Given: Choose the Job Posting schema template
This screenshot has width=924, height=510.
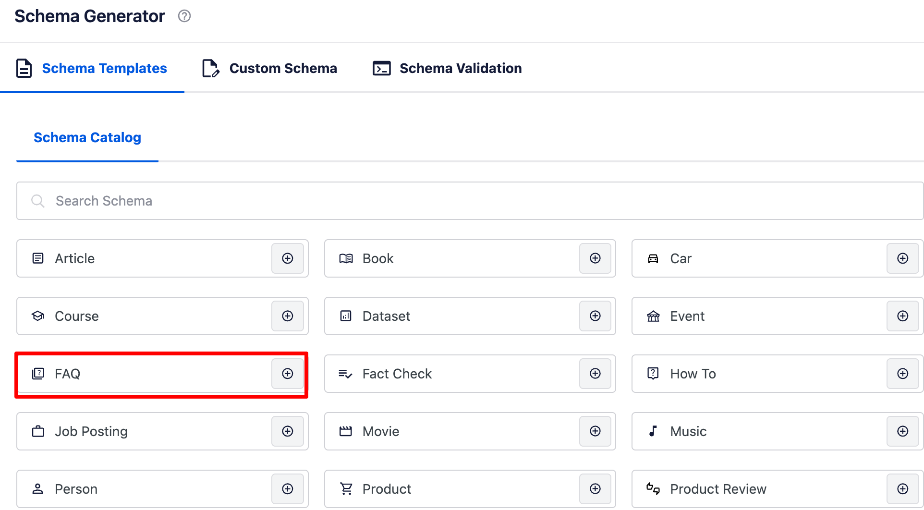Looking at the screenshot, I should (162, 432).
